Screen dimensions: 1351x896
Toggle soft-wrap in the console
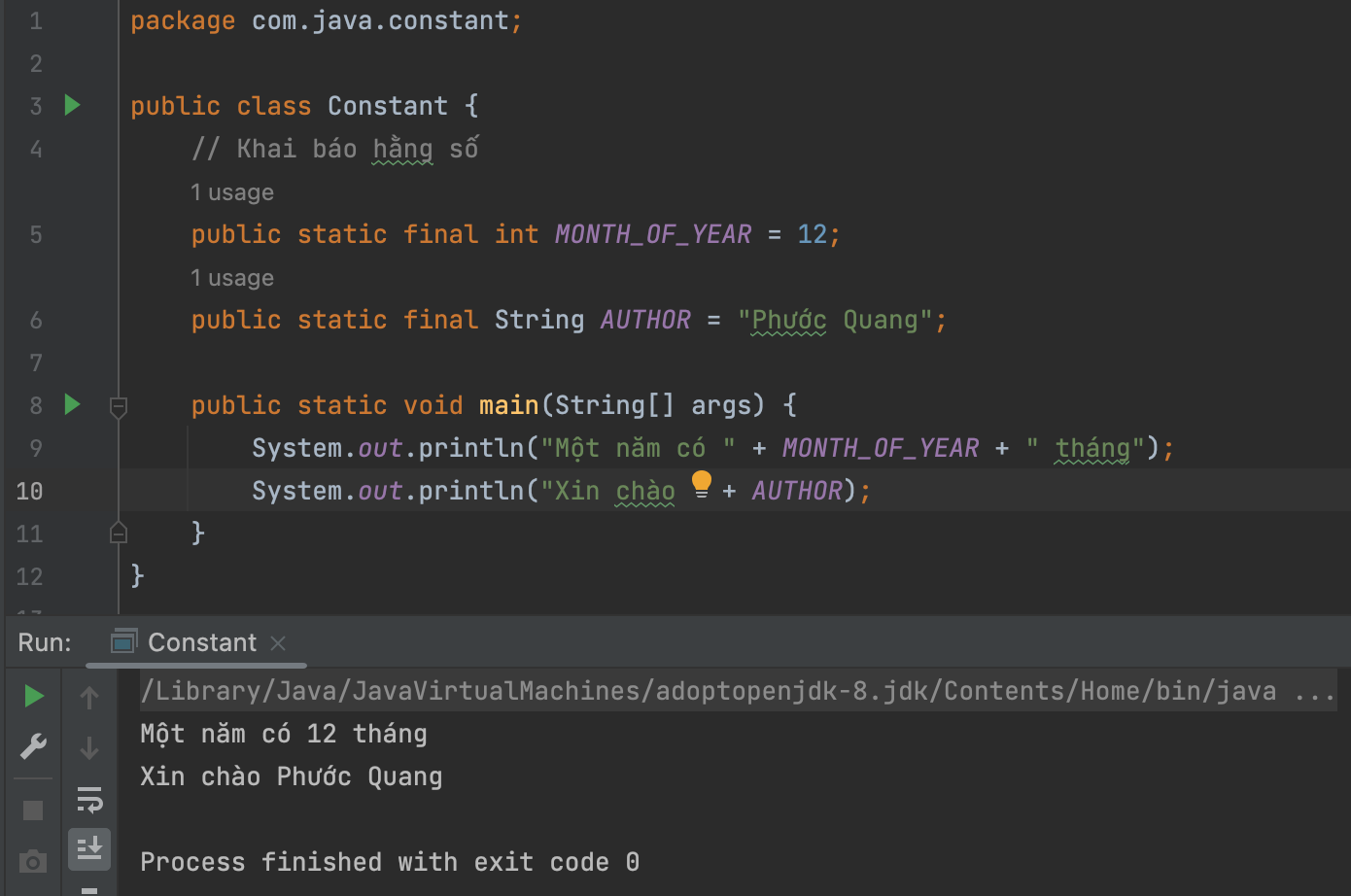(x=89, y=800)
